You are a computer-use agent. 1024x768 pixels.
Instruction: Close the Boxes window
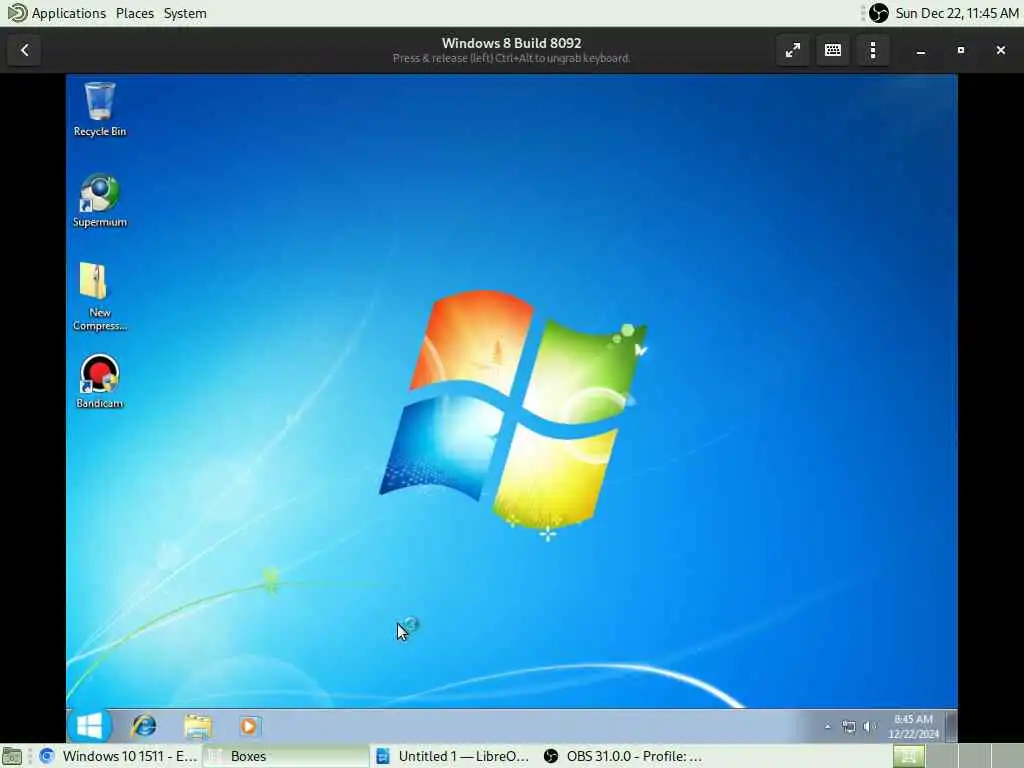[1000, 50]
